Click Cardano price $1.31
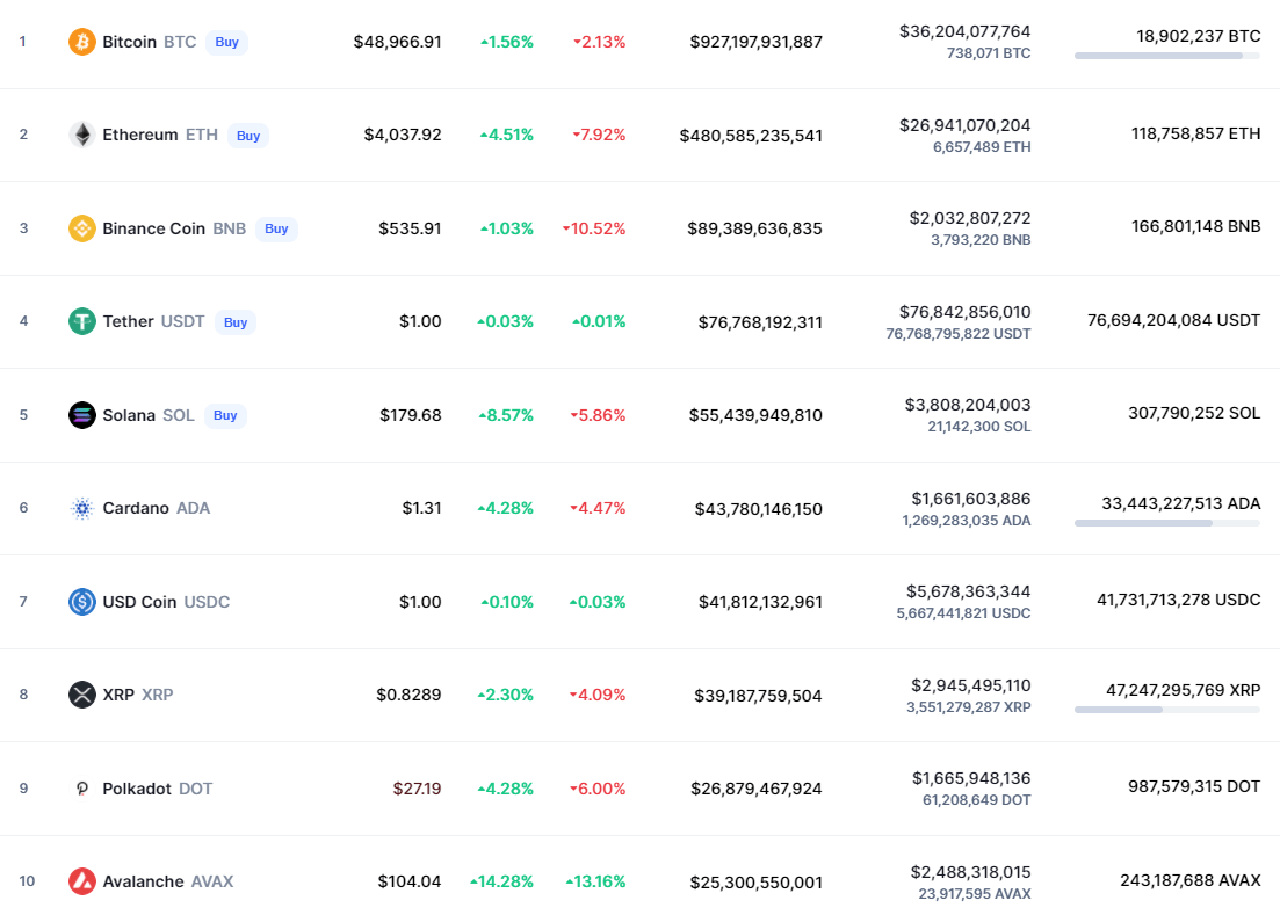The image size is (1280, 915). pos(422,508)
